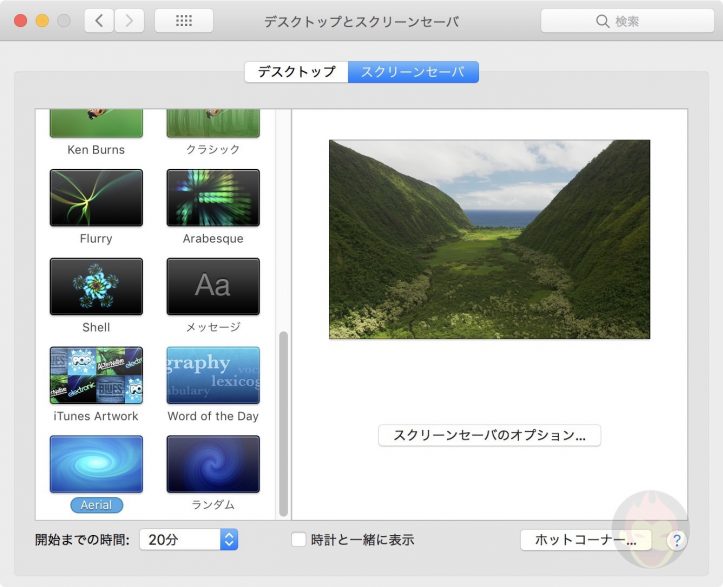This screenshot has width=723, height=587.
Task: Show all preferences grid button
Action: (x=184, y=21)
